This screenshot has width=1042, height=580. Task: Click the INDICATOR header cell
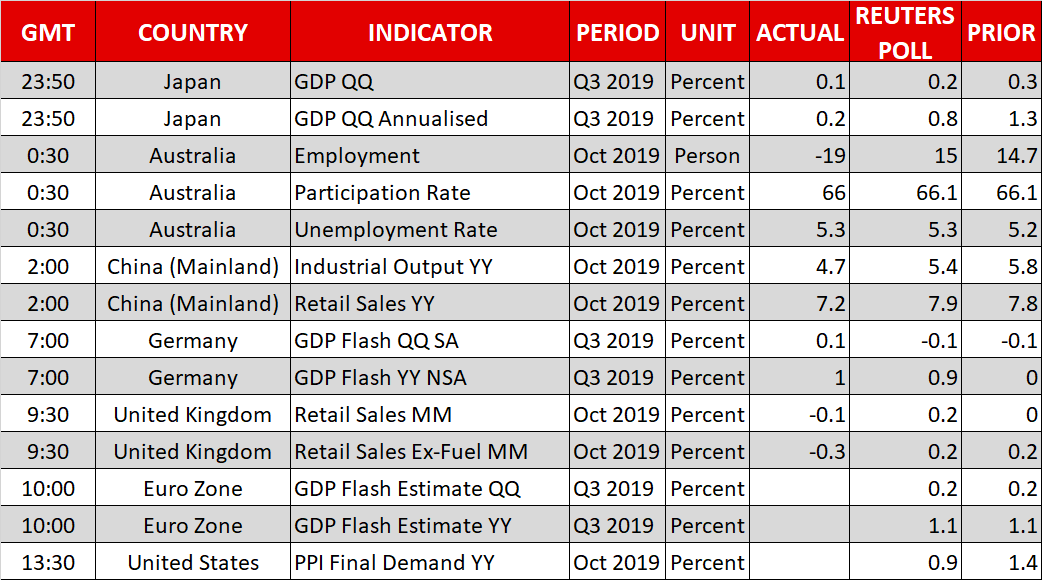click(x=430, y=32)
